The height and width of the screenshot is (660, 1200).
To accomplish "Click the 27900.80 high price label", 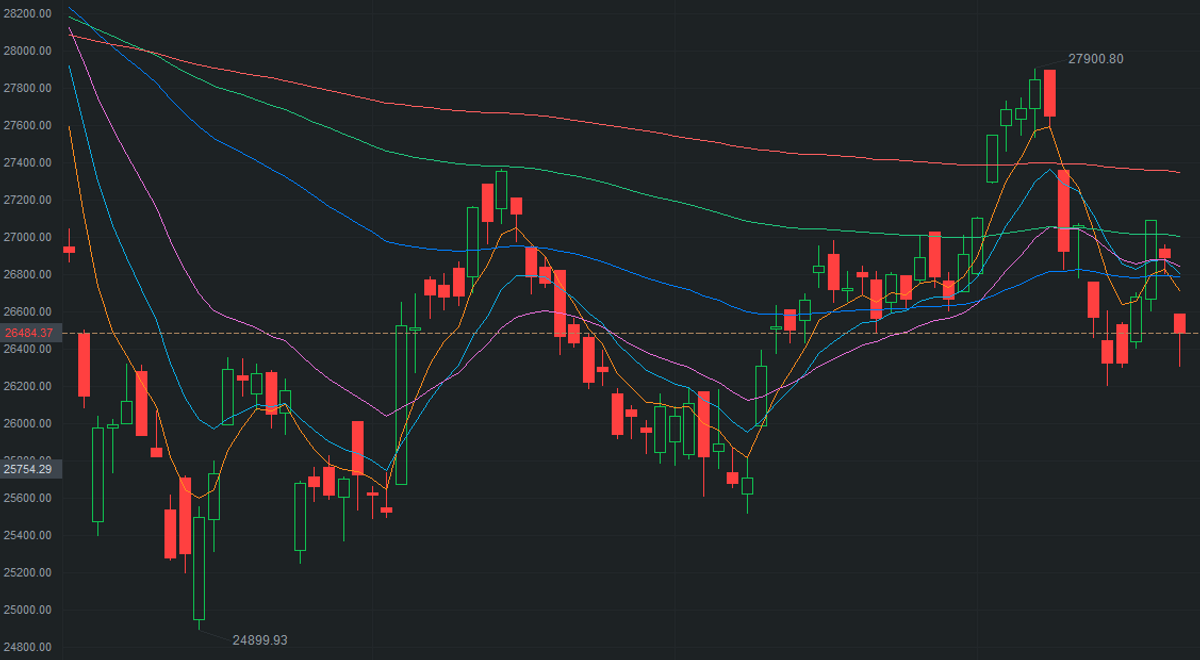I will 1095,59.
